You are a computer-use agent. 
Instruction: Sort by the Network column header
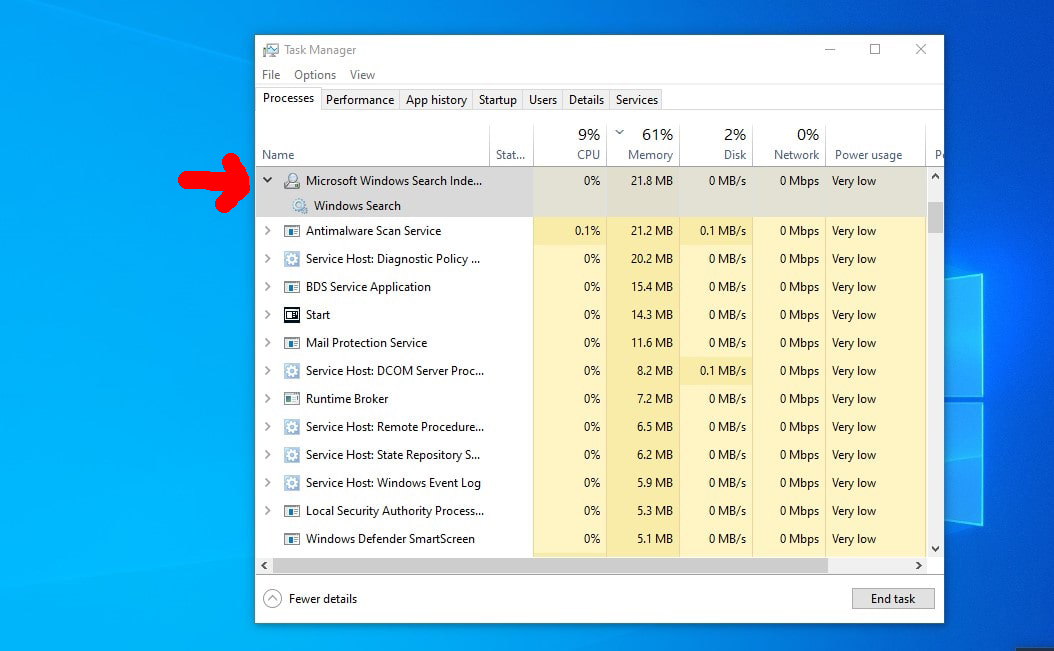click(789, 145)
